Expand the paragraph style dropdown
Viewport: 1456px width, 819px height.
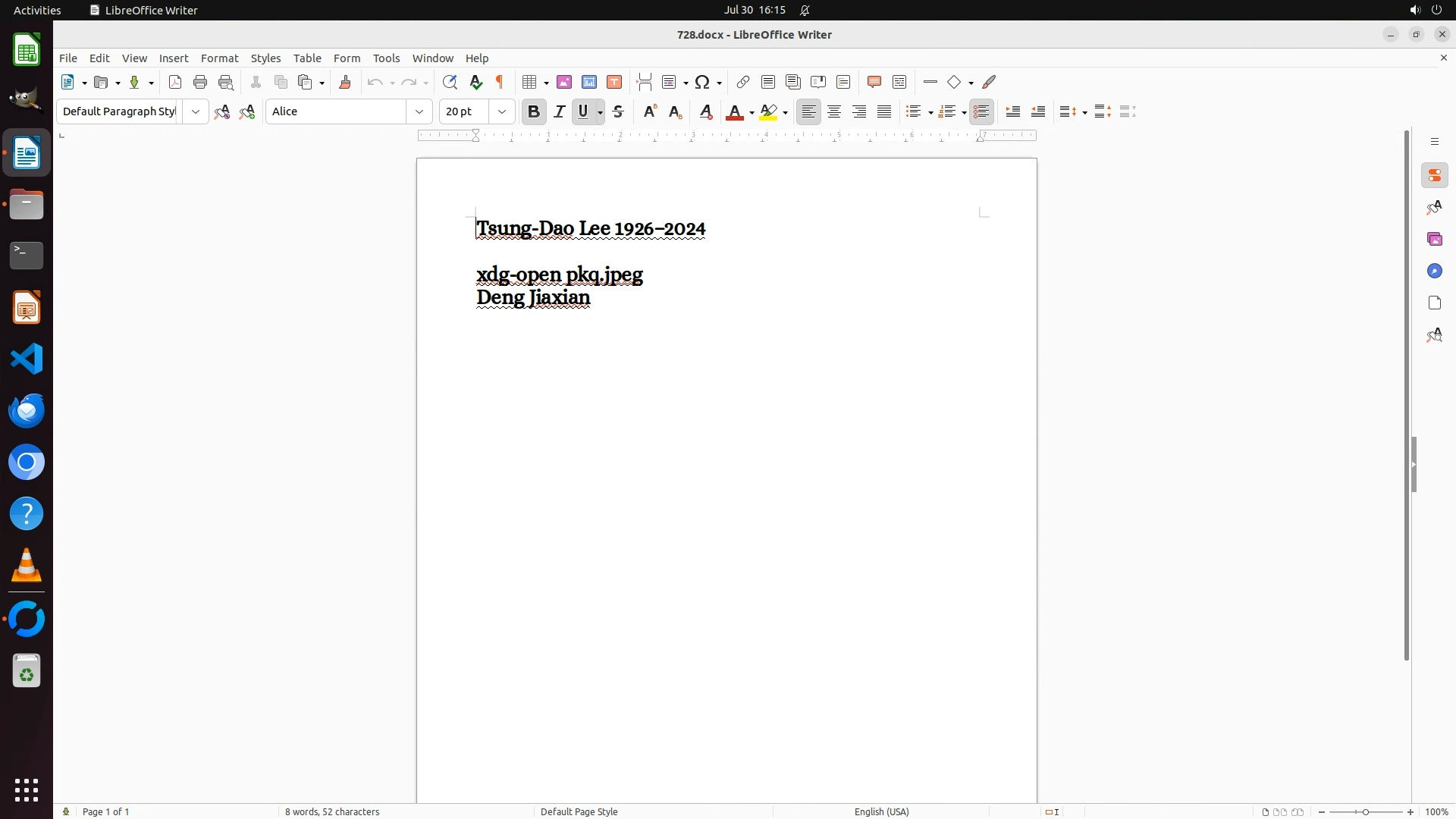pos(196,112)
